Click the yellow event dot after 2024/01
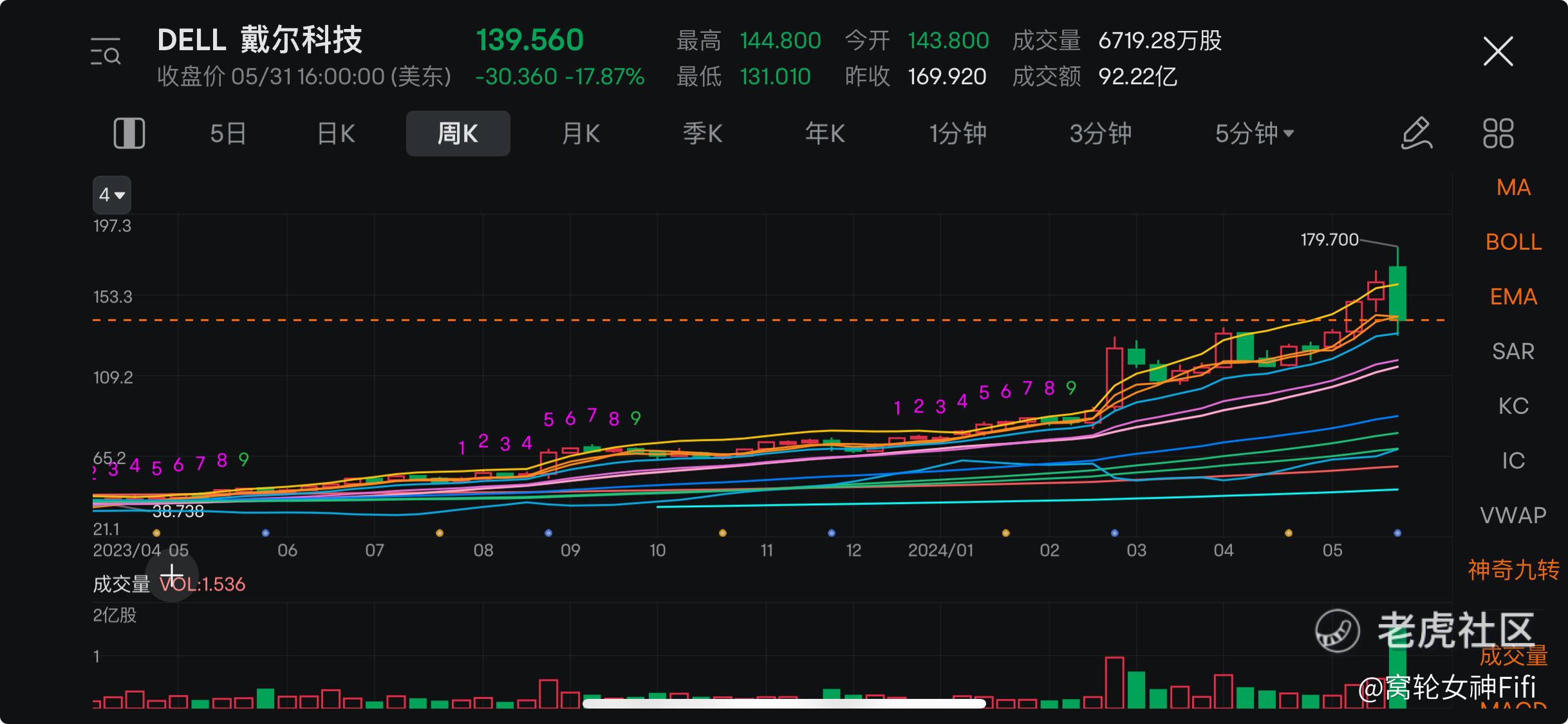This screenshot has height=724, width=1568. [1006, 533]
